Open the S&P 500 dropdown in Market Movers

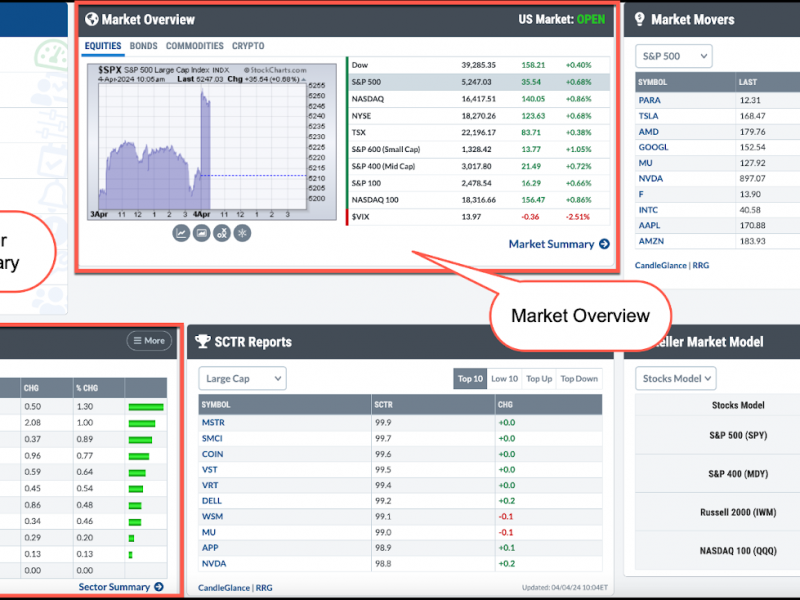(673, 56)
